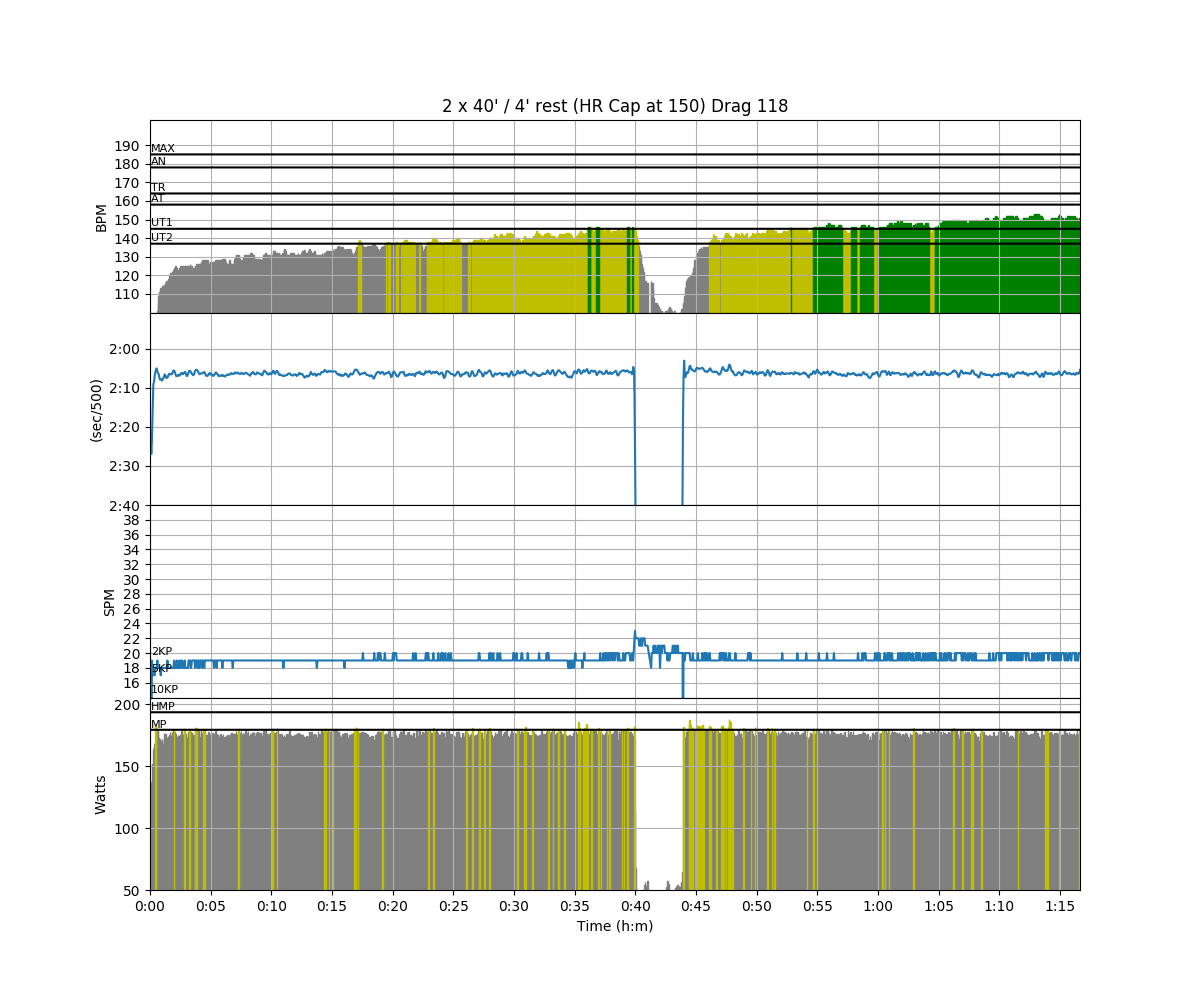This screenshot has height=1000, width=1200.
Task: Click the 2KP power reference label
Action: click(x=161, y=652)
